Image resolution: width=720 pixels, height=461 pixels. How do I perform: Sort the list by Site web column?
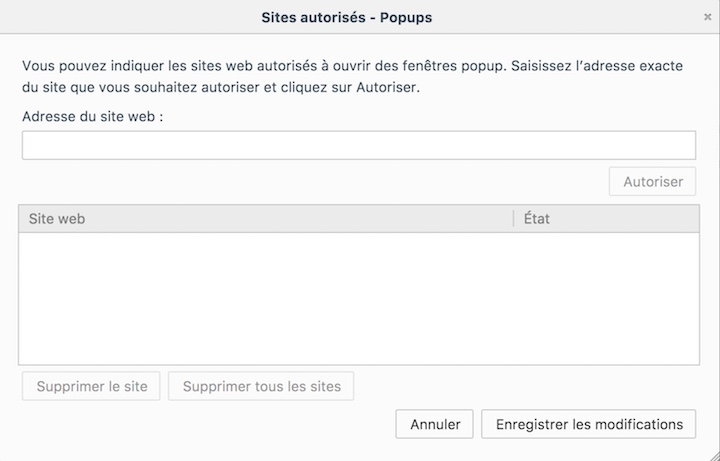pyautogui.click(x=266, y=219)
